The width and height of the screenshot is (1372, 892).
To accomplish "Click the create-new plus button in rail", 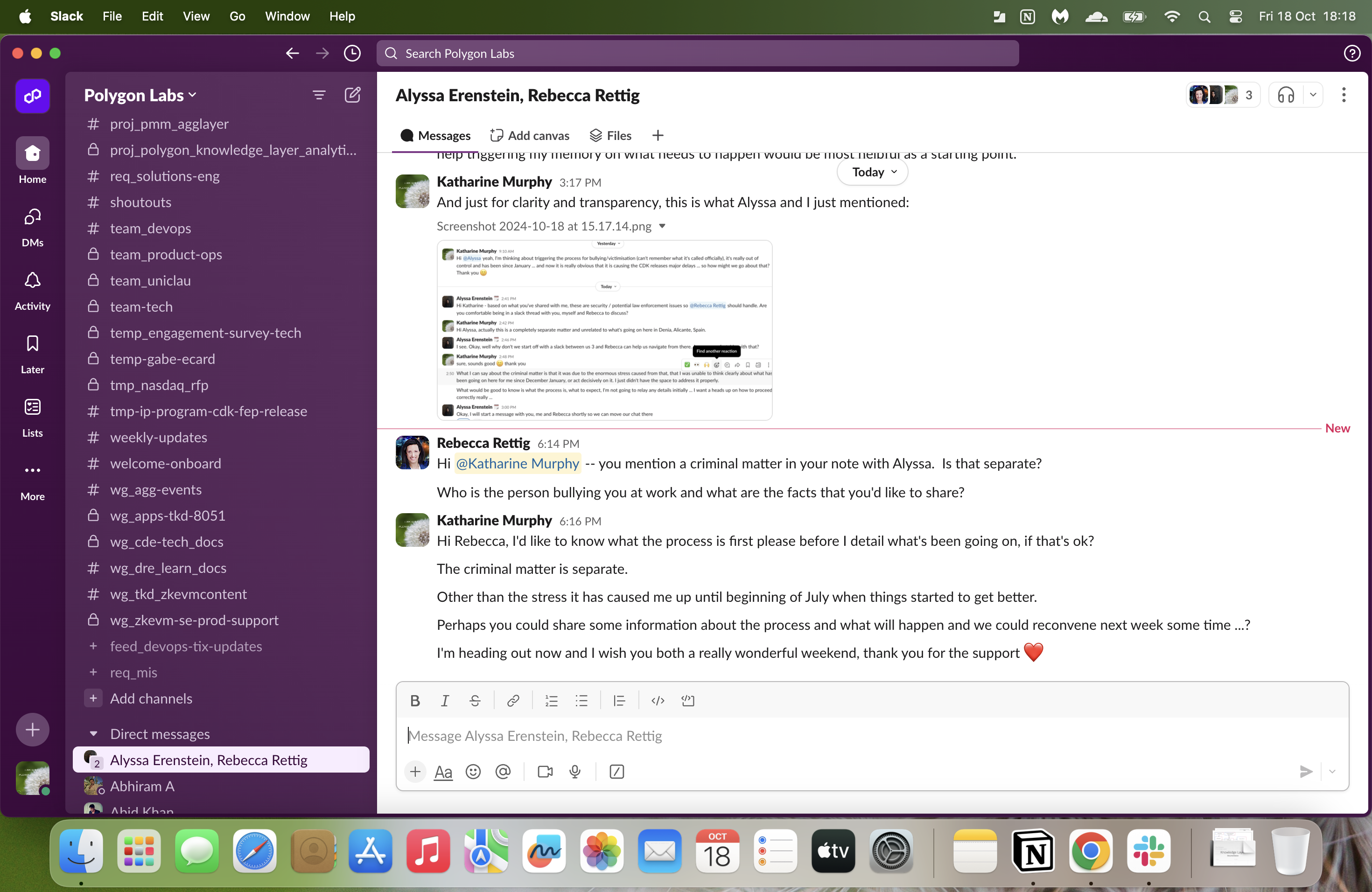I will click(32, 730).
